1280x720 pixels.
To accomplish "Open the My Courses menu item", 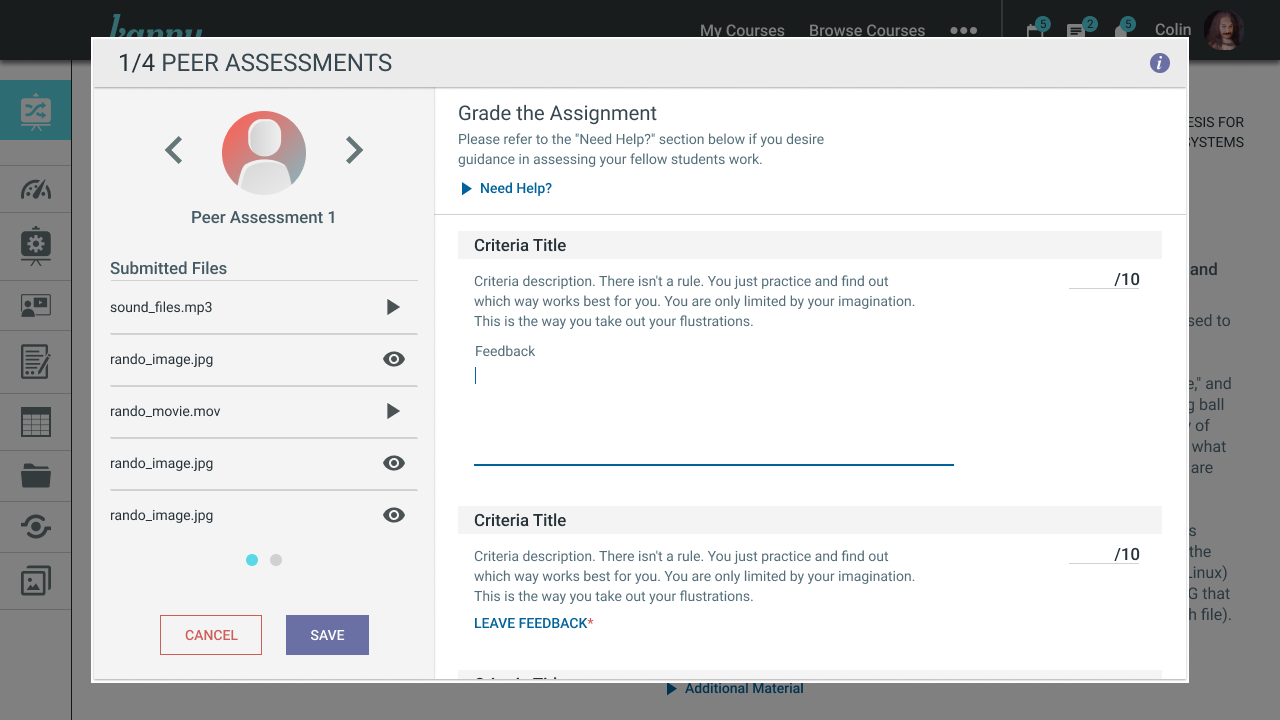I will click(x=742, y=30).
